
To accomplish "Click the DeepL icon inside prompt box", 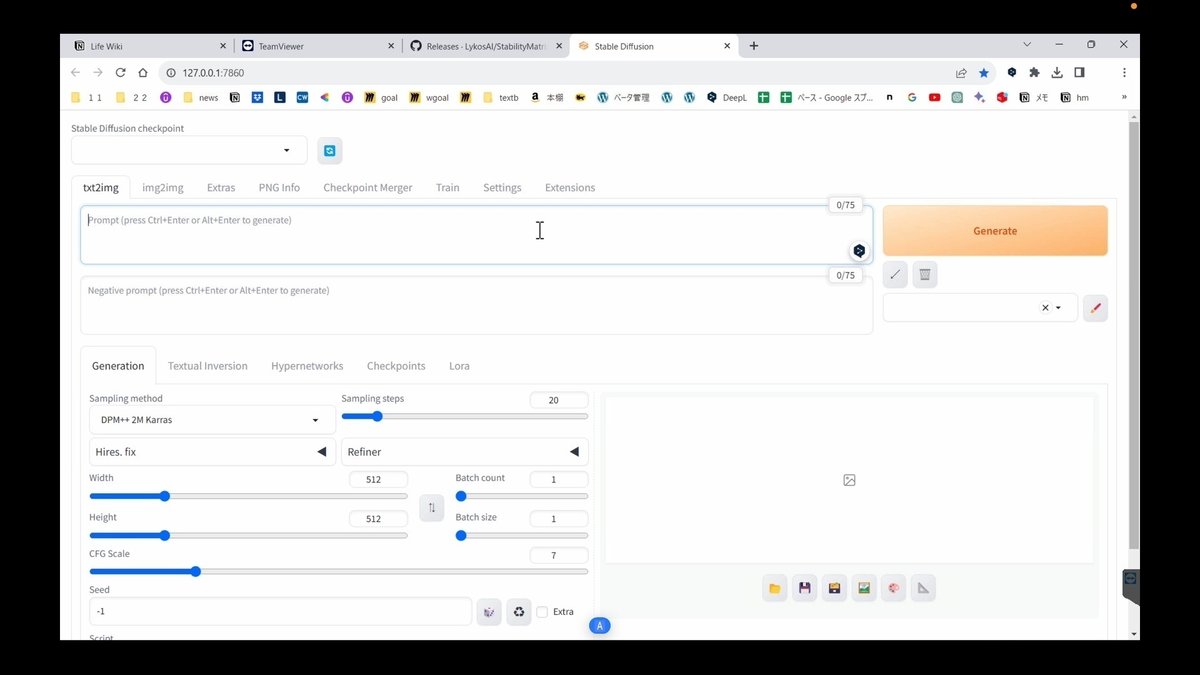I will (x=859, y=251).
